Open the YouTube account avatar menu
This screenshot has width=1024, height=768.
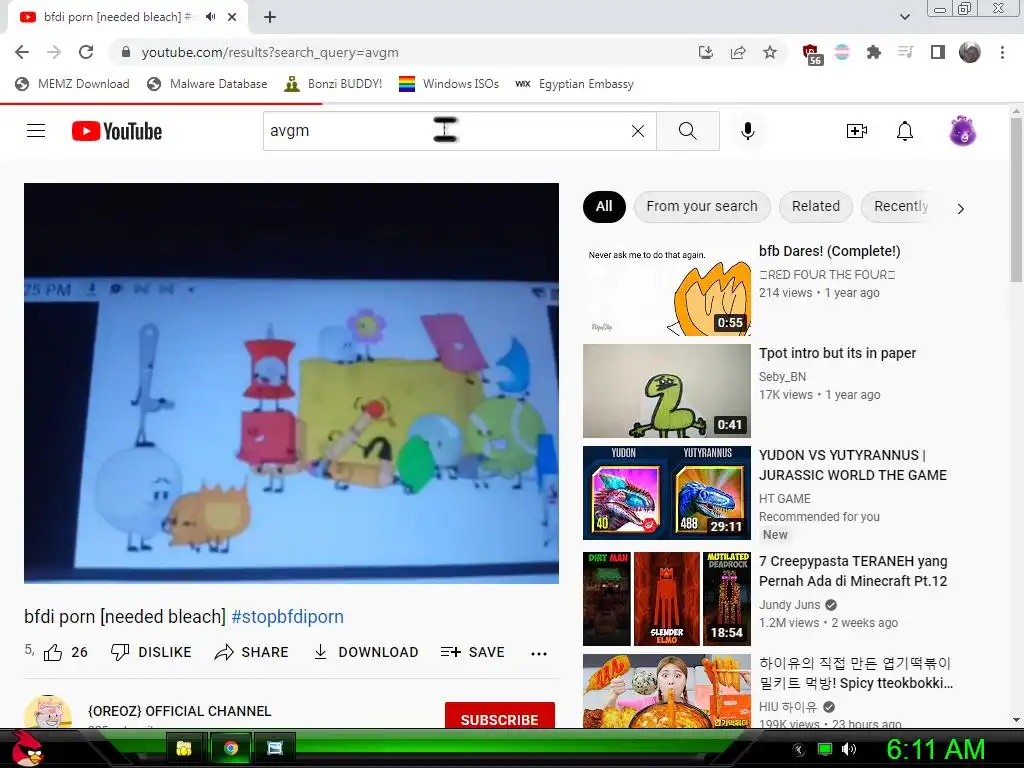coord(963,131)
